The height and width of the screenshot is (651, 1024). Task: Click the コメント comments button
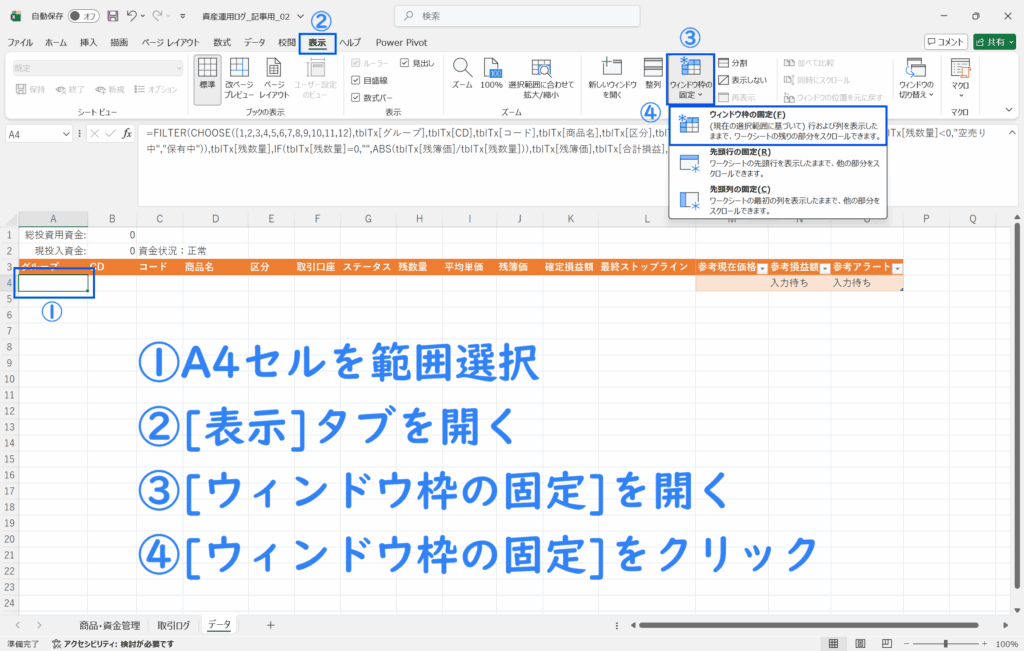[945, 42]
